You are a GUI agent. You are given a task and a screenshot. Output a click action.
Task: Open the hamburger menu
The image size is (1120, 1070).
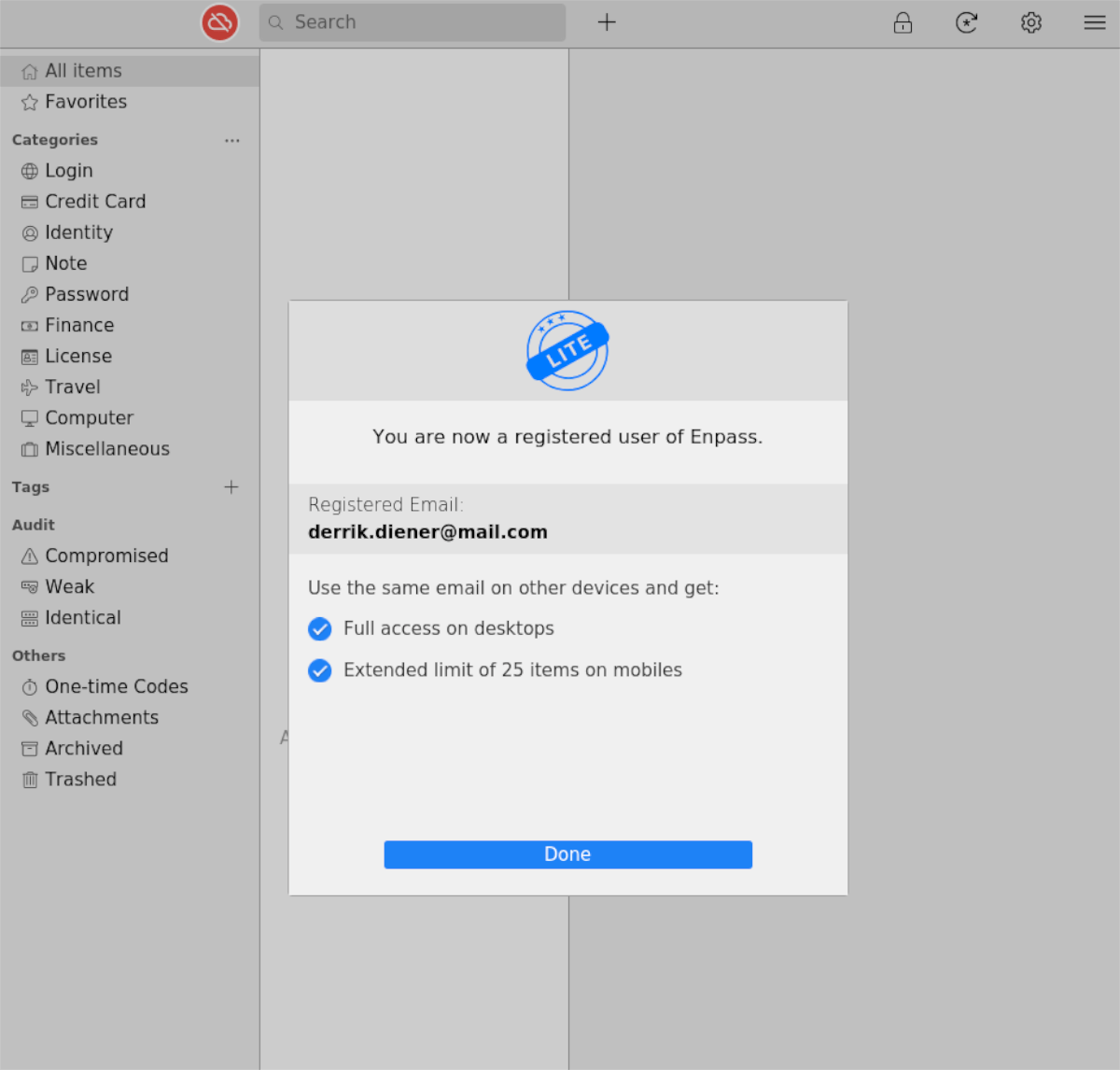tap(1094, 22)
